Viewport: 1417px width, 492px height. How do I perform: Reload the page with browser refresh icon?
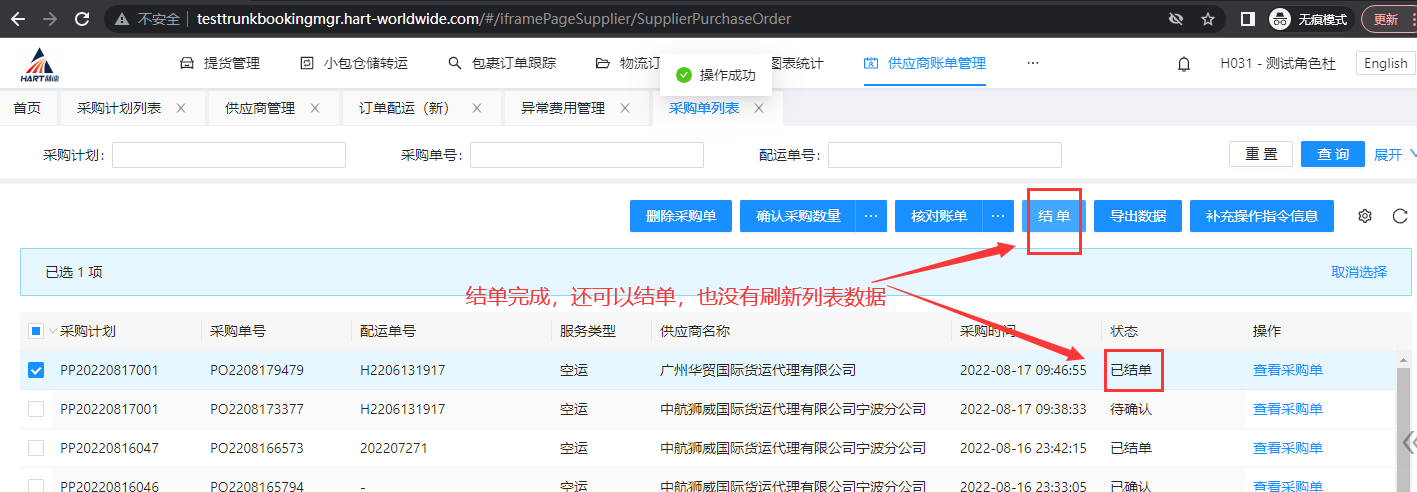pos(83,19)
